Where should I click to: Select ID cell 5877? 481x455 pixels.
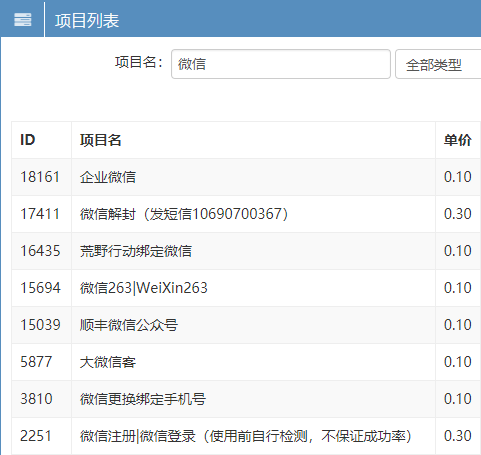tap(36, 362)
